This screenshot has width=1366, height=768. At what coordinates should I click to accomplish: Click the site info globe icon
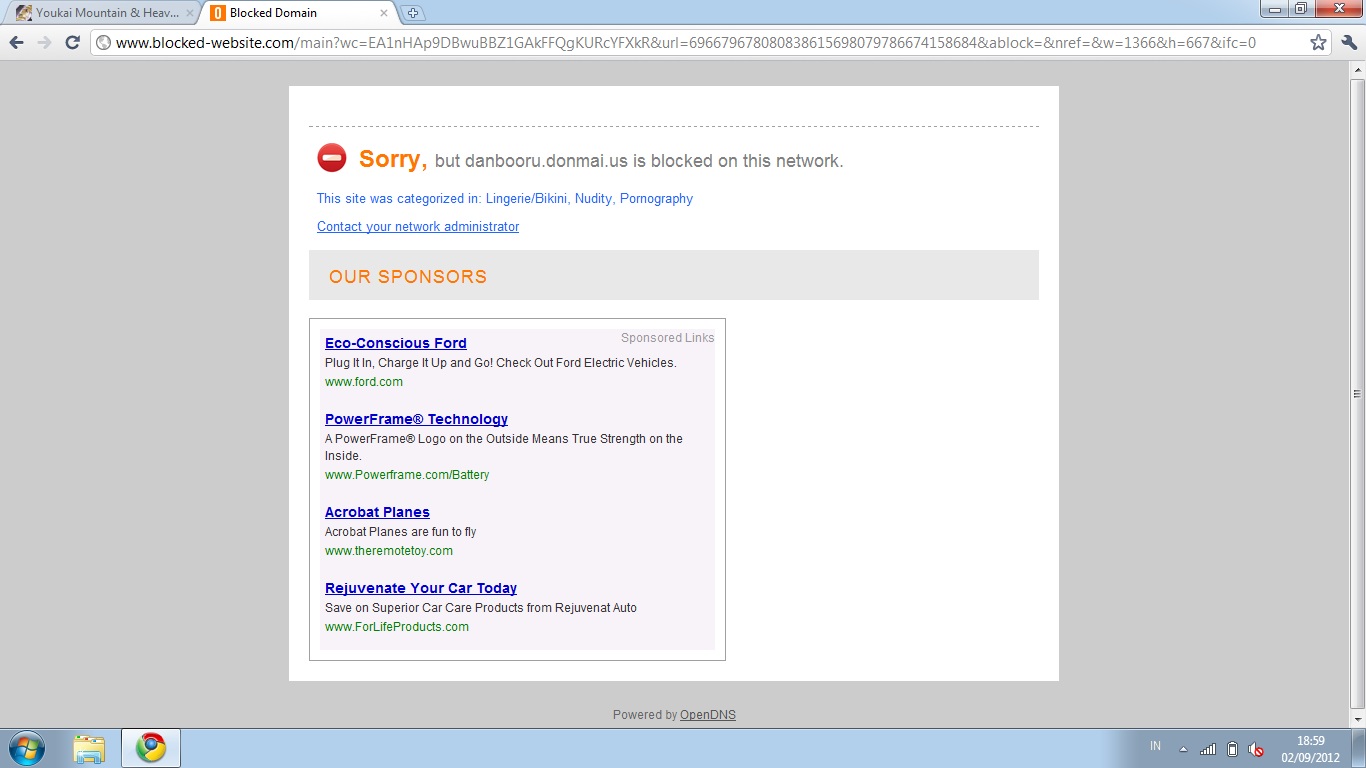102,42
